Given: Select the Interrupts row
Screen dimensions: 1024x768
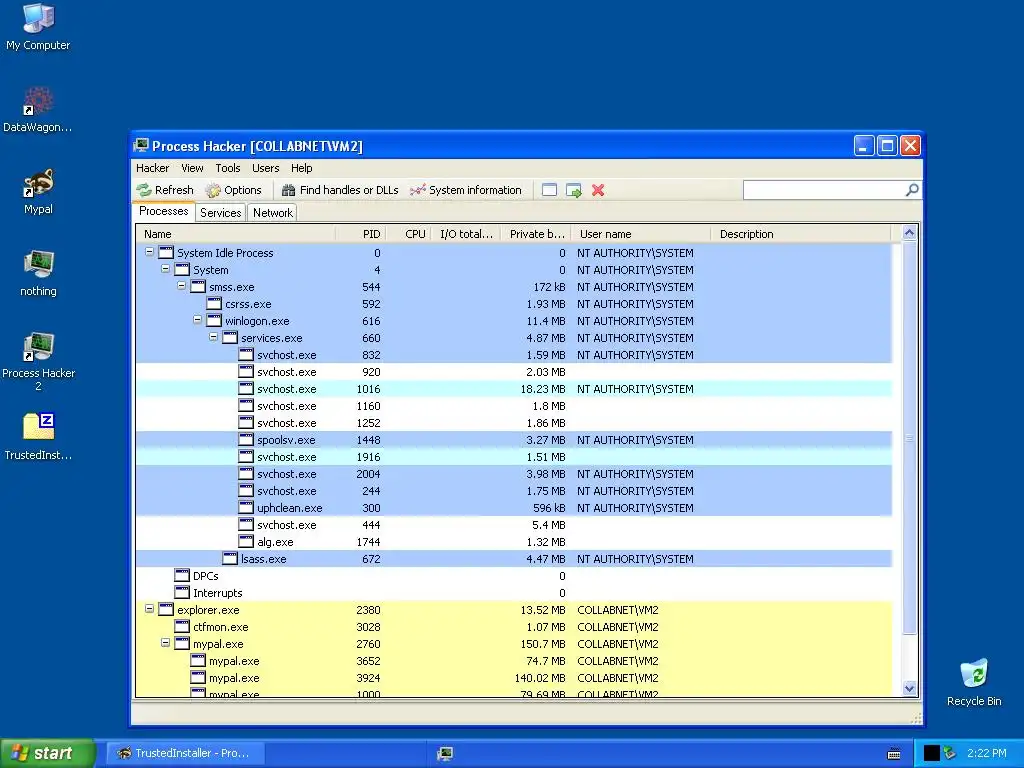Looking at the screenshot, I should click(514, 592).
